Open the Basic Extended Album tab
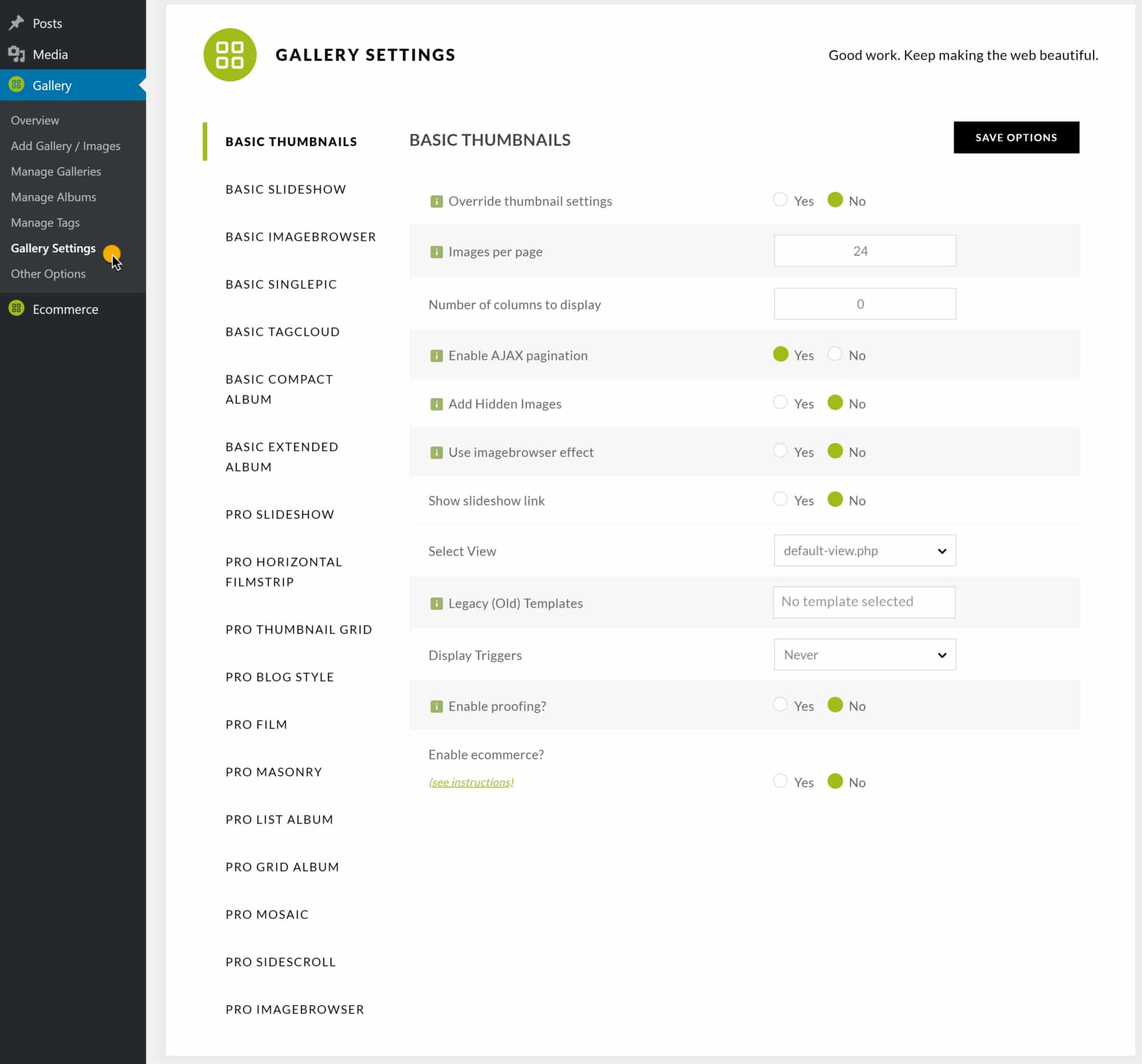 click(x=282, y=457)
